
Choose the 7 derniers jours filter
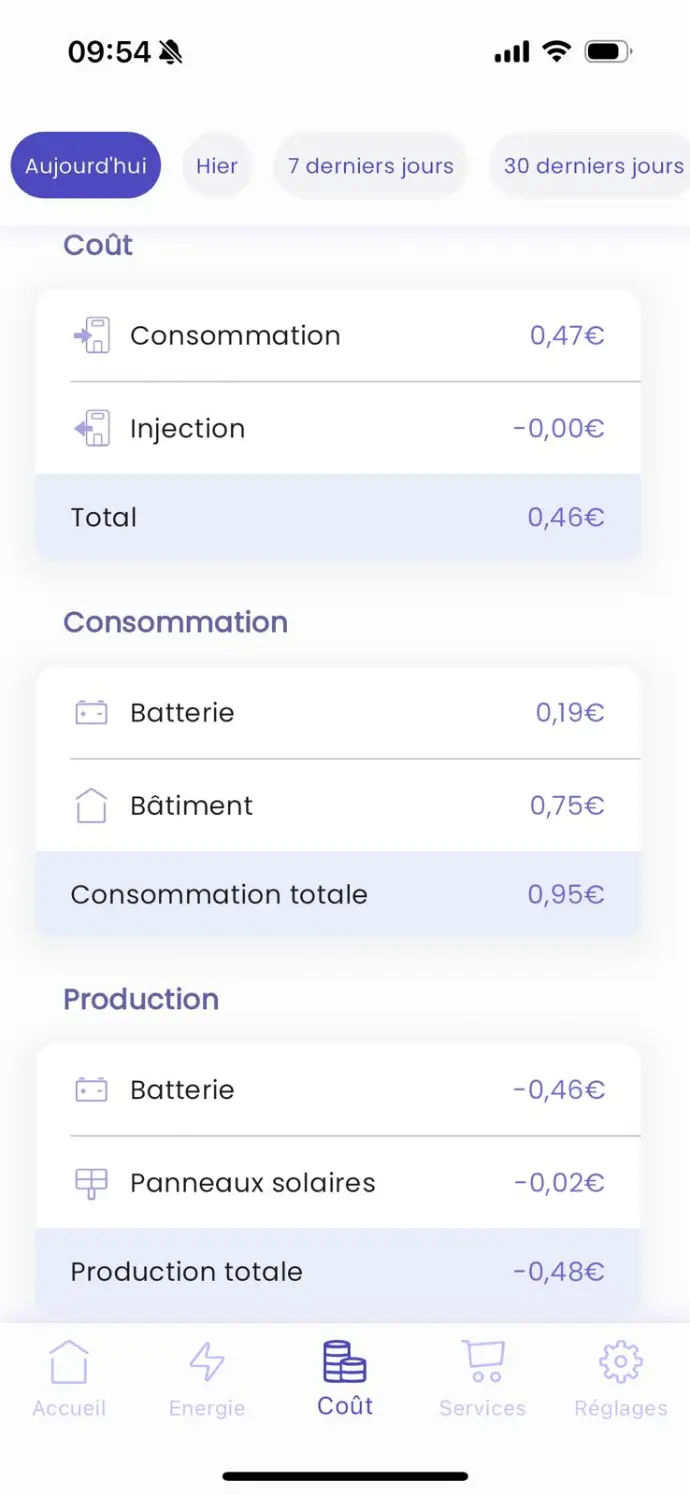[370, 166]
